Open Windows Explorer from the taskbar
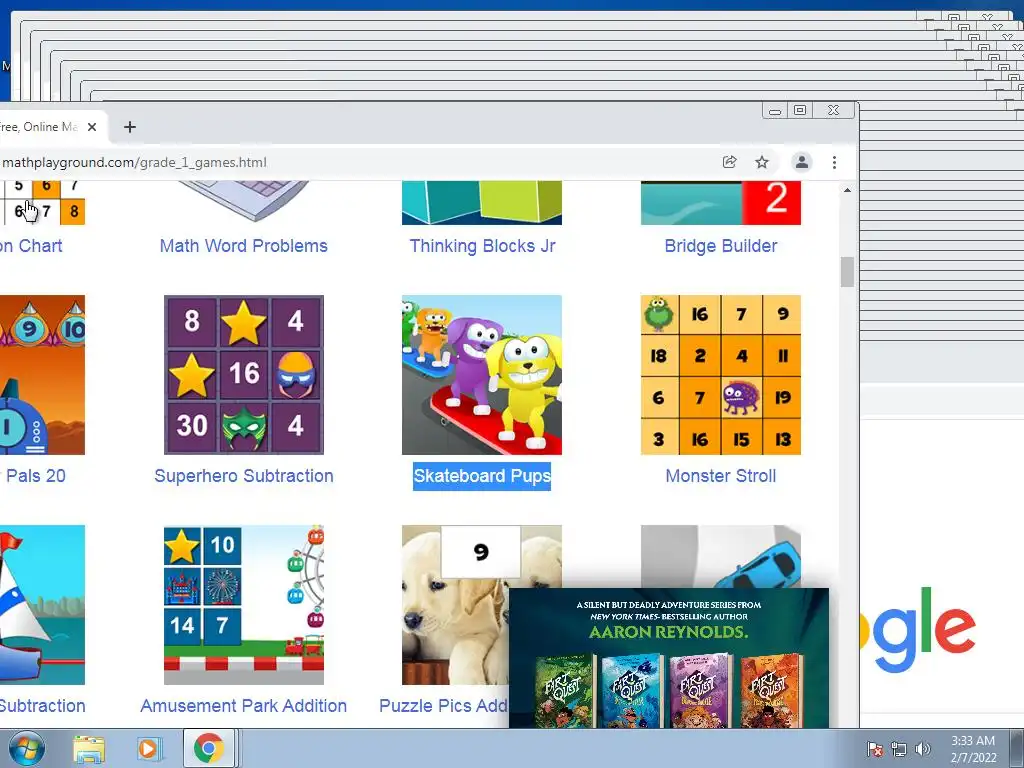 (x=89, y=749)
